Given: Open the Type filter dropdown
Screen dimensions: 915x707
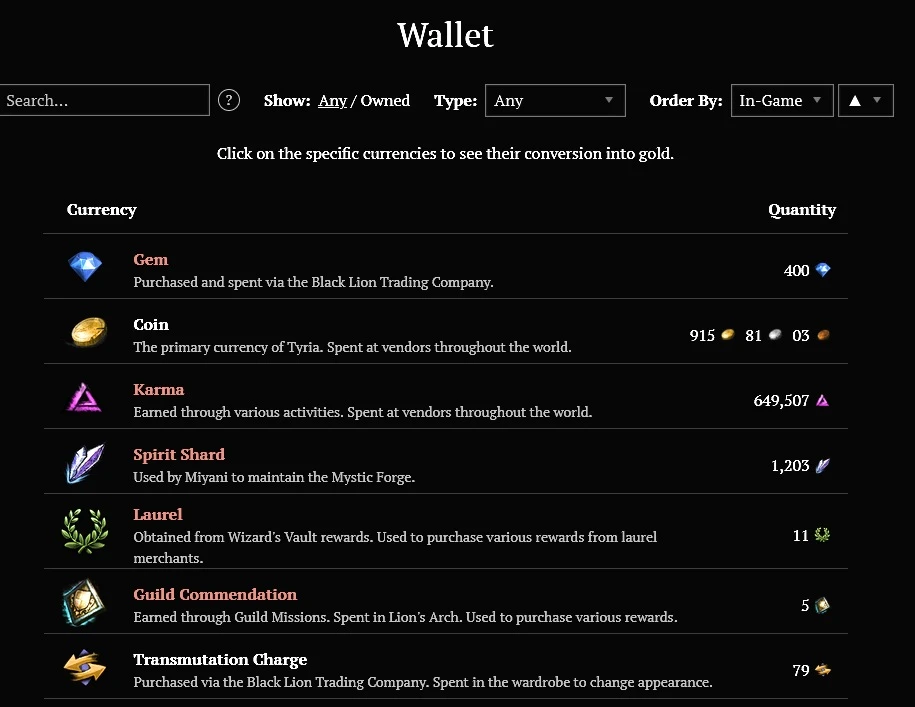Looking at the screenshot, I should [555, 100].
